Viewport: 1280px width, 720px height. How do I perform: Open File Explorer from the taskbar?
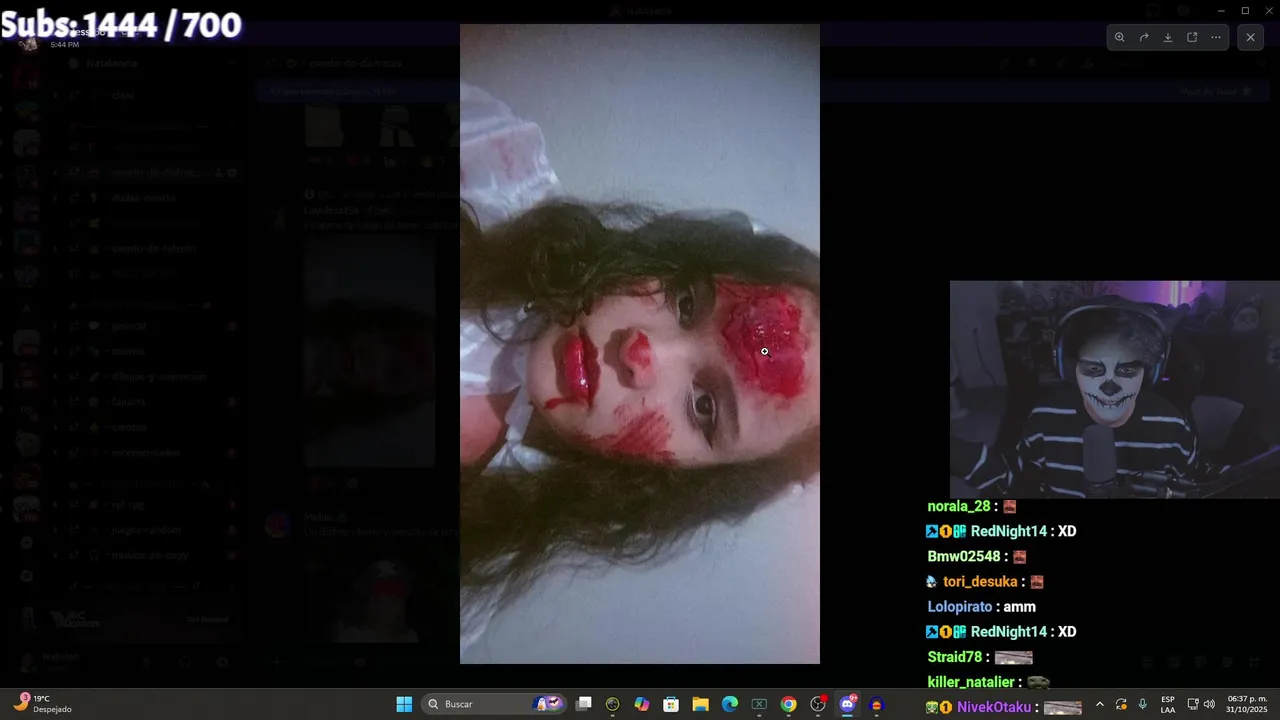(700, 704)
